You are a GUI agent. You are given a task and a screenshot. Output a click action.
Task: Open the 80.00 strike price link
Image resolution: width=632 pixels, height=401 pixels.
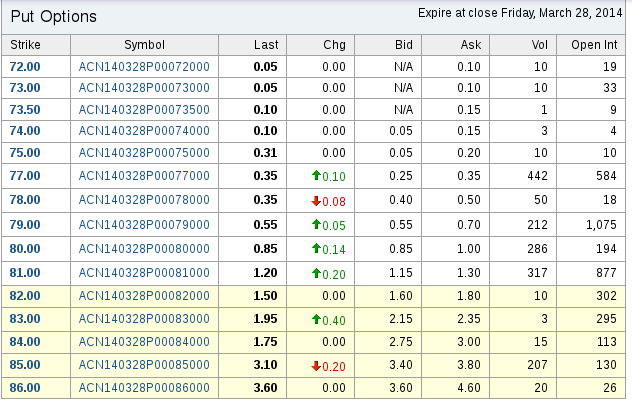click(x=25, y=249)
